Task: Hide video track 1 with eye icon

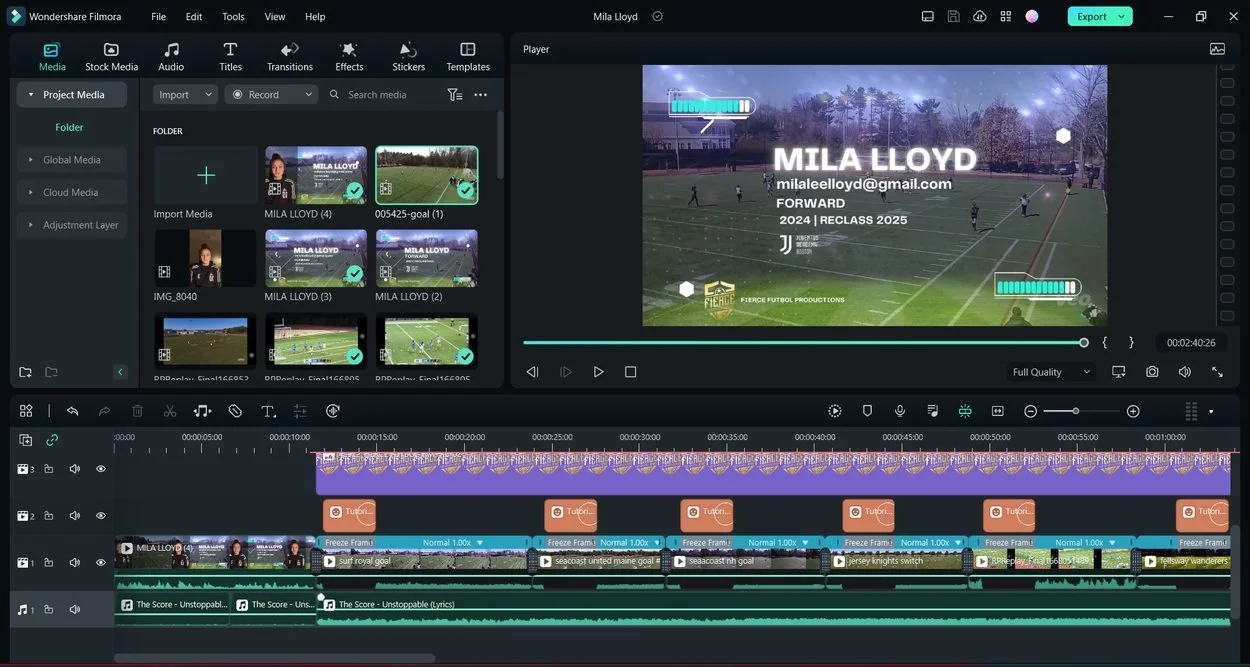Action: pyautogui.click(x=101, y=562)
